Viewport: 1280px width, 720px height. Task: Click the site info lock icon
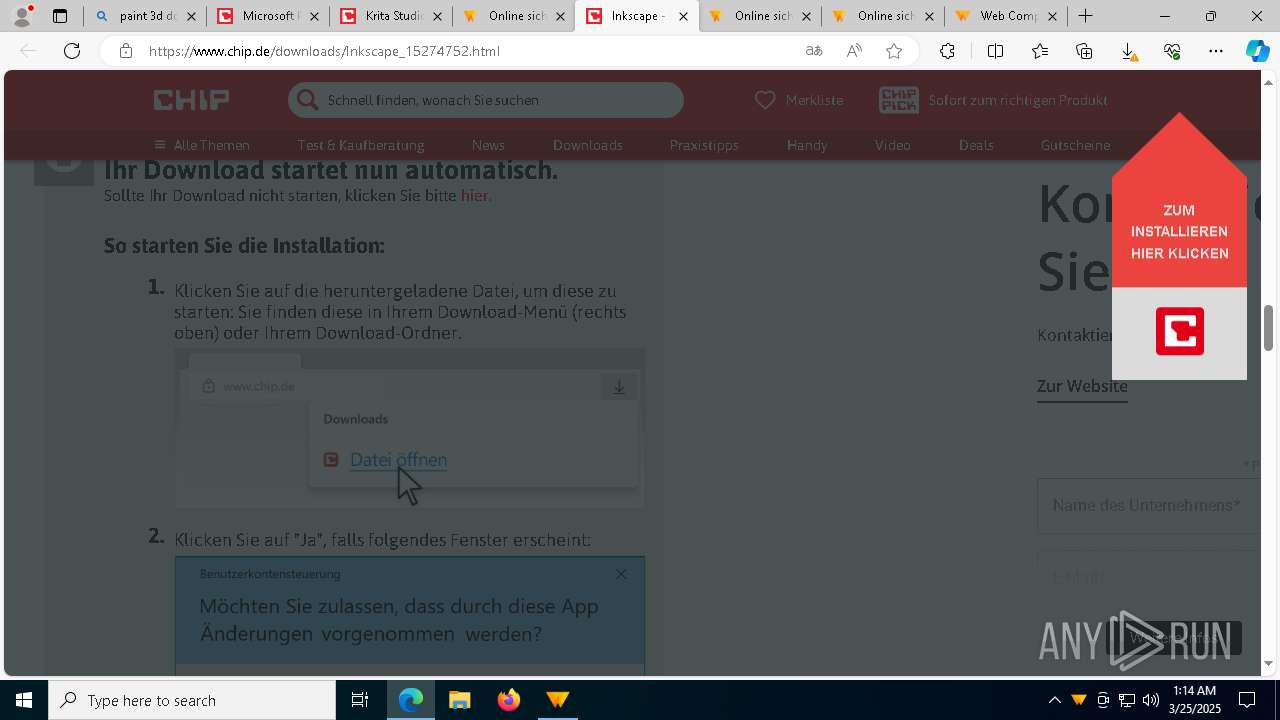coord(125,51)
